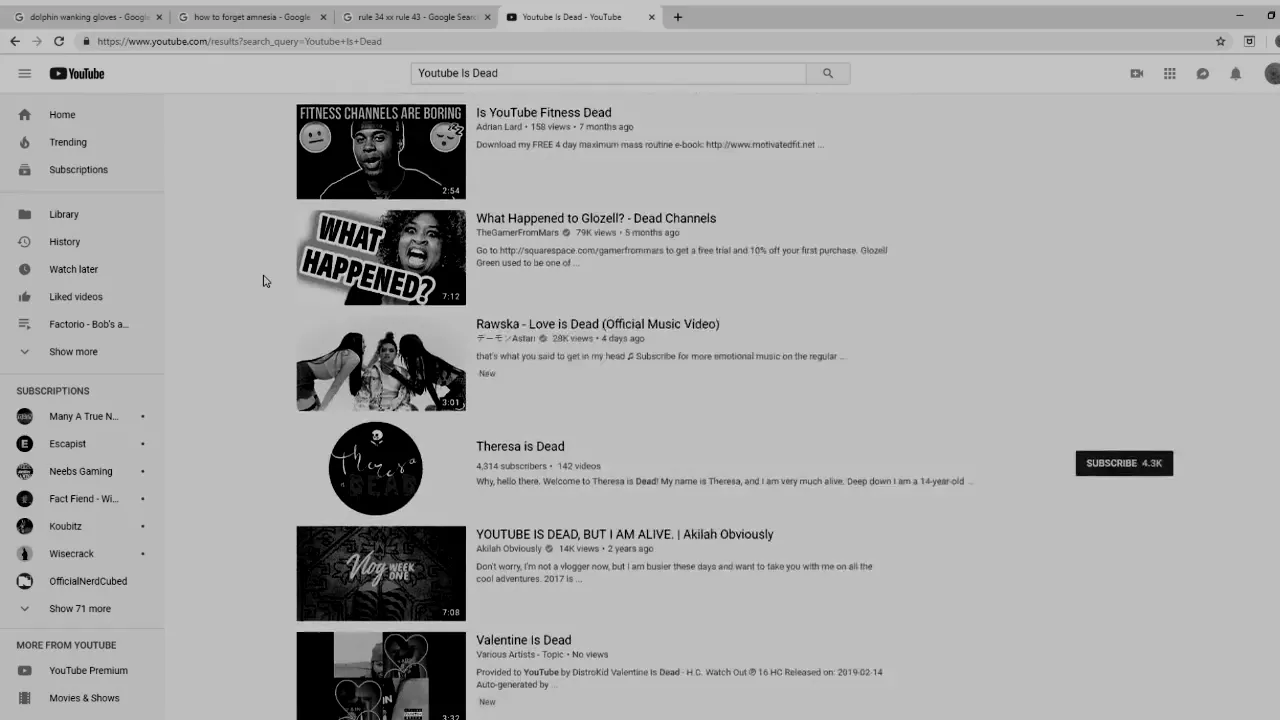Click the browser address bar URL
This screenshot has height=720, width=1280.
click(x=240, y=41)
